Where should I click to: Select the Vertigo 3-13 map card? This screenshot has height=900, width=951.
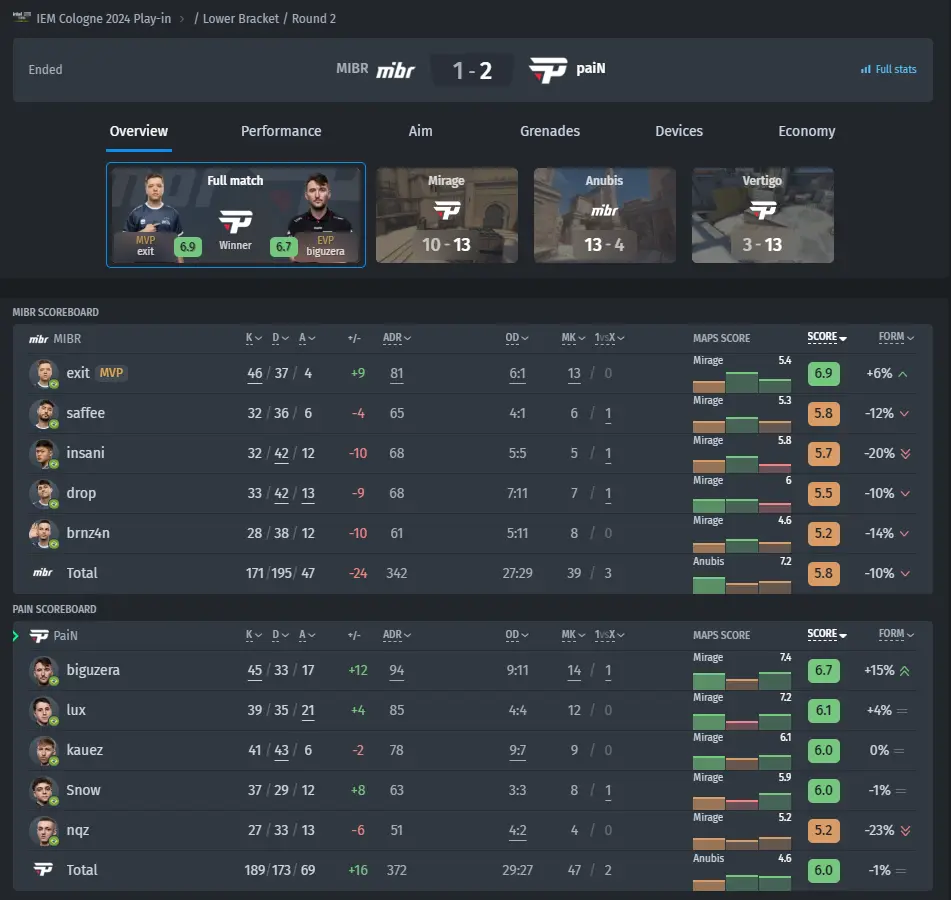point(763,215)
